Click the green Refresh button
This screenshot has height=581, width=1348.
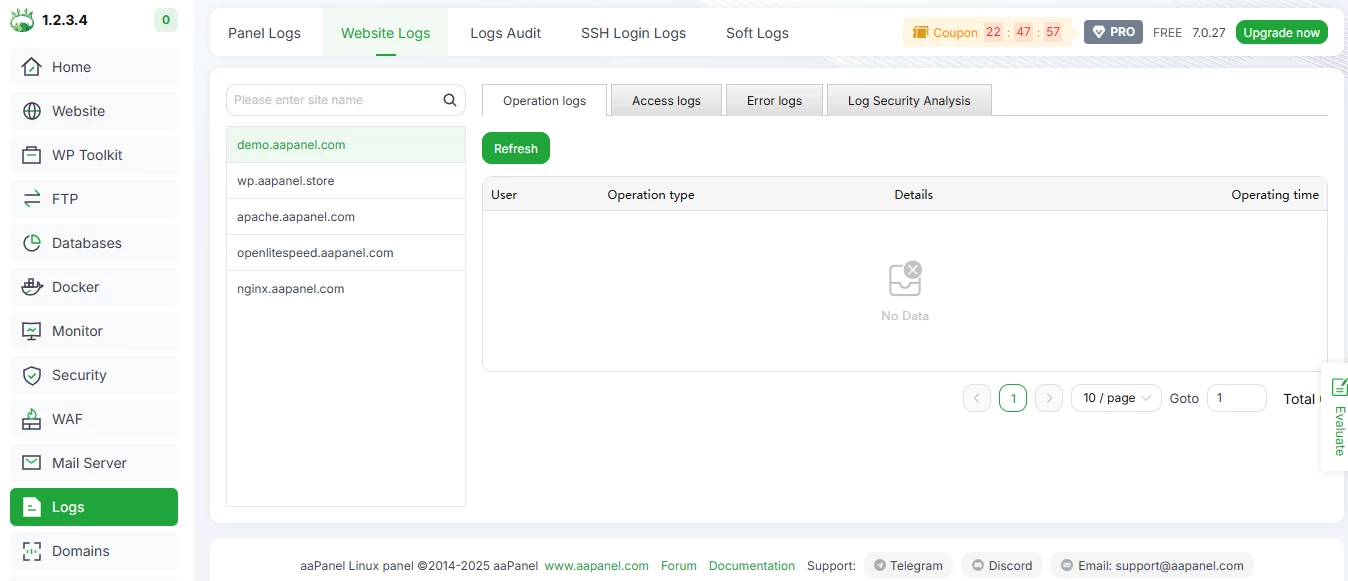point(515,148)
